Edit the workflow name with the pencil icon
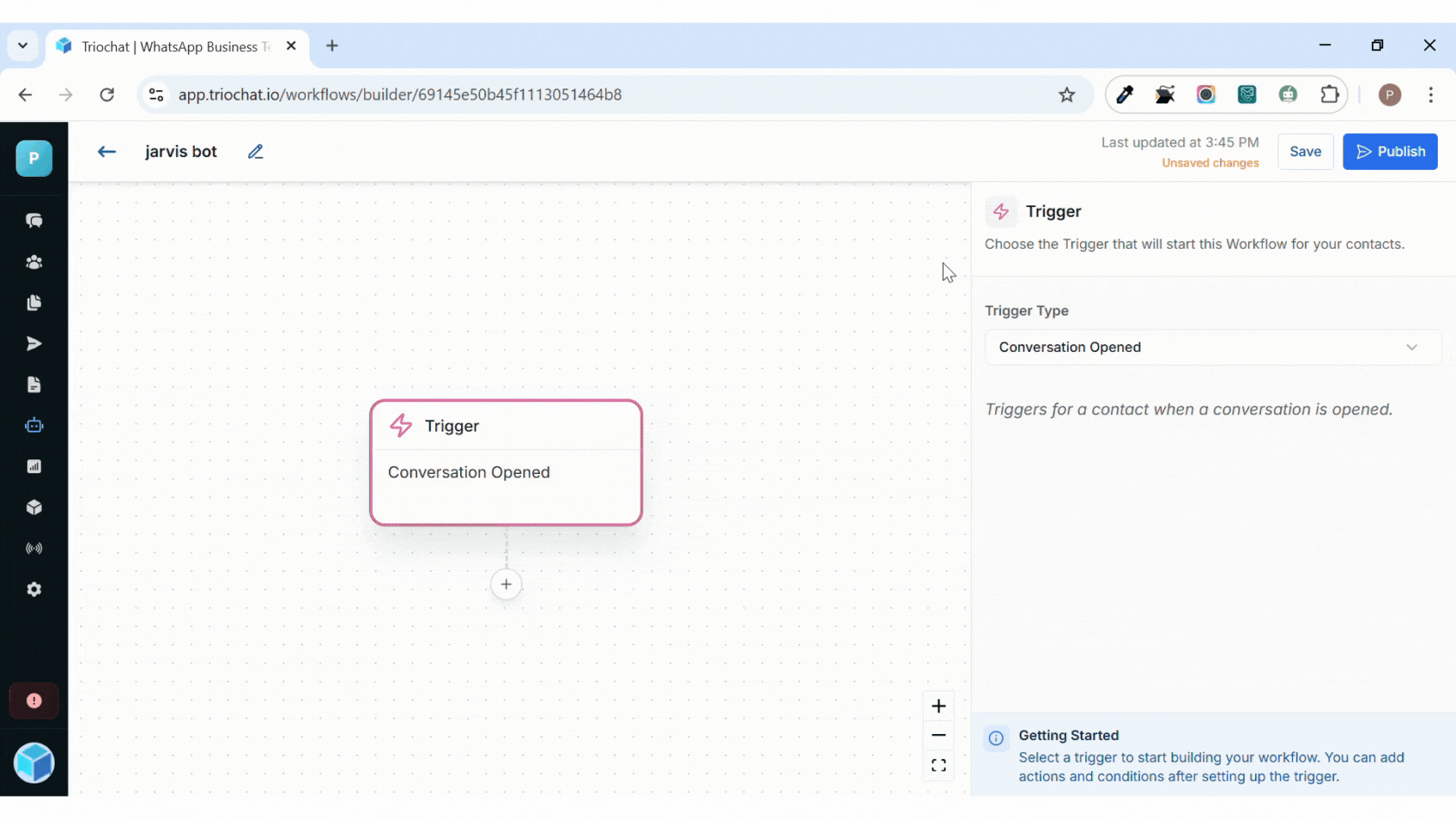This screenshot has height=819, width=1456. tap(255, 151)
